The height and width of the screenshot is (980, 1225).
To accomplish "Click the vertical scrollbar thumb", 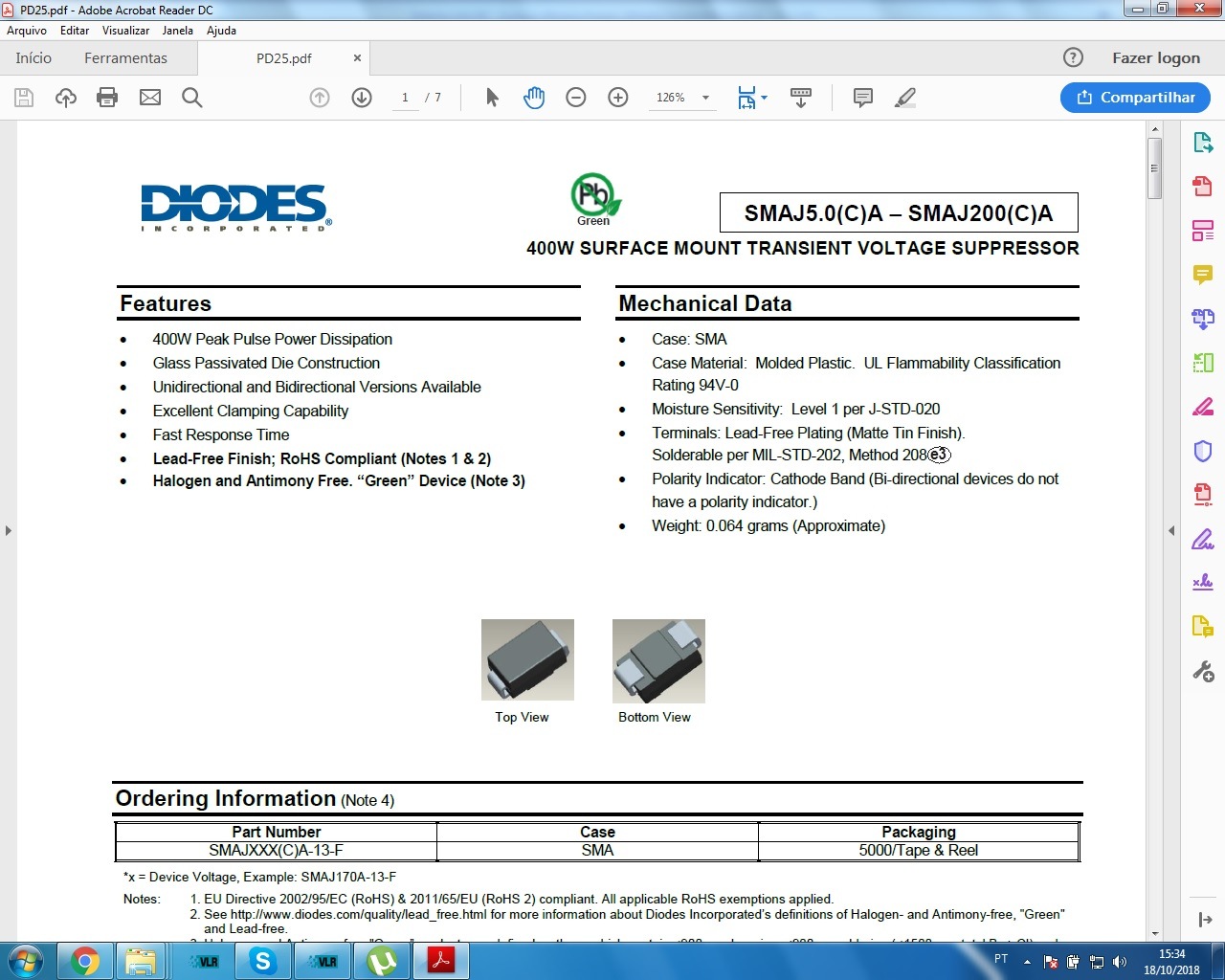I will coord(1154,168).
